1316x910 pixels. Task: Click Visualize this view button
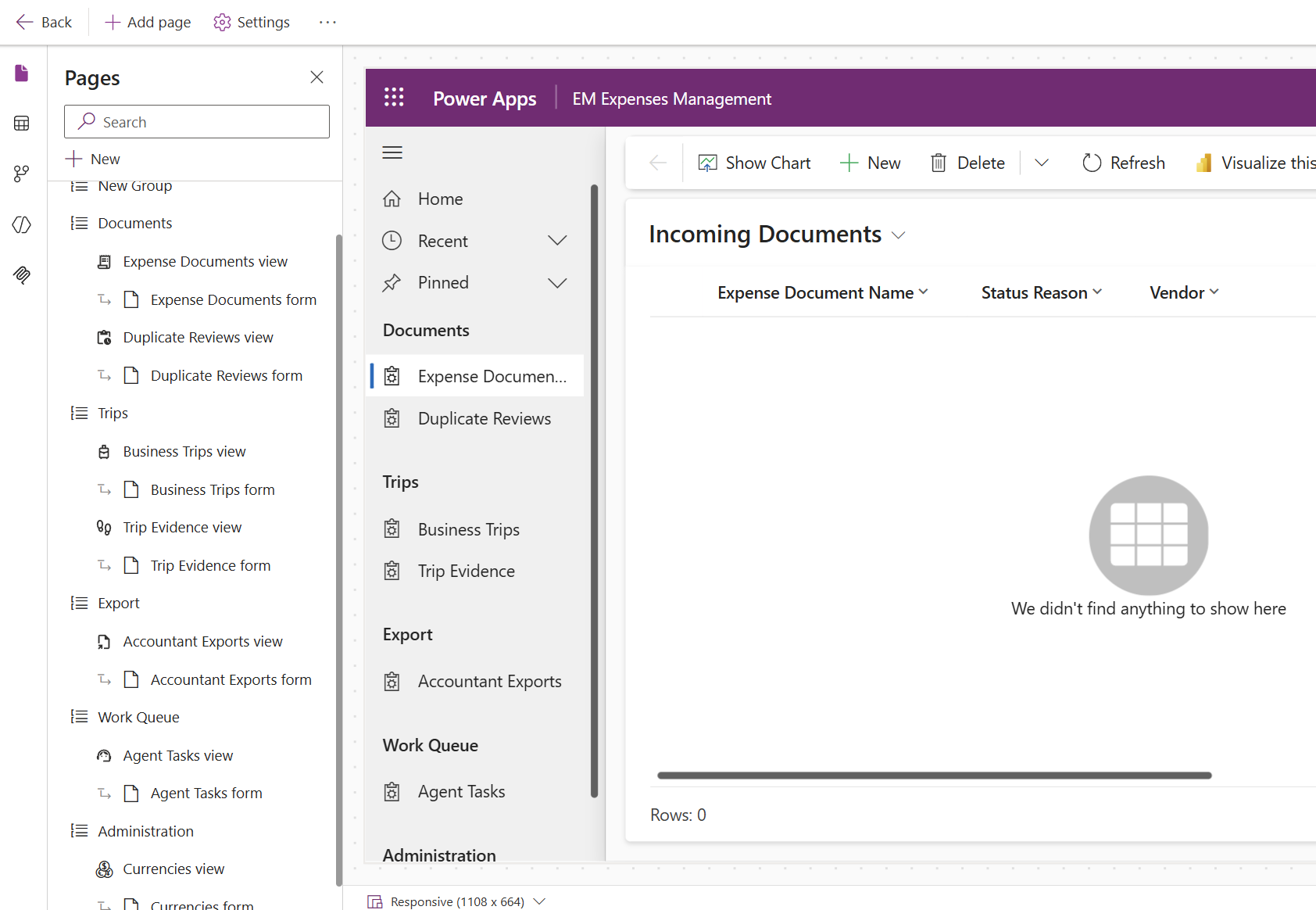[1255, 163]
